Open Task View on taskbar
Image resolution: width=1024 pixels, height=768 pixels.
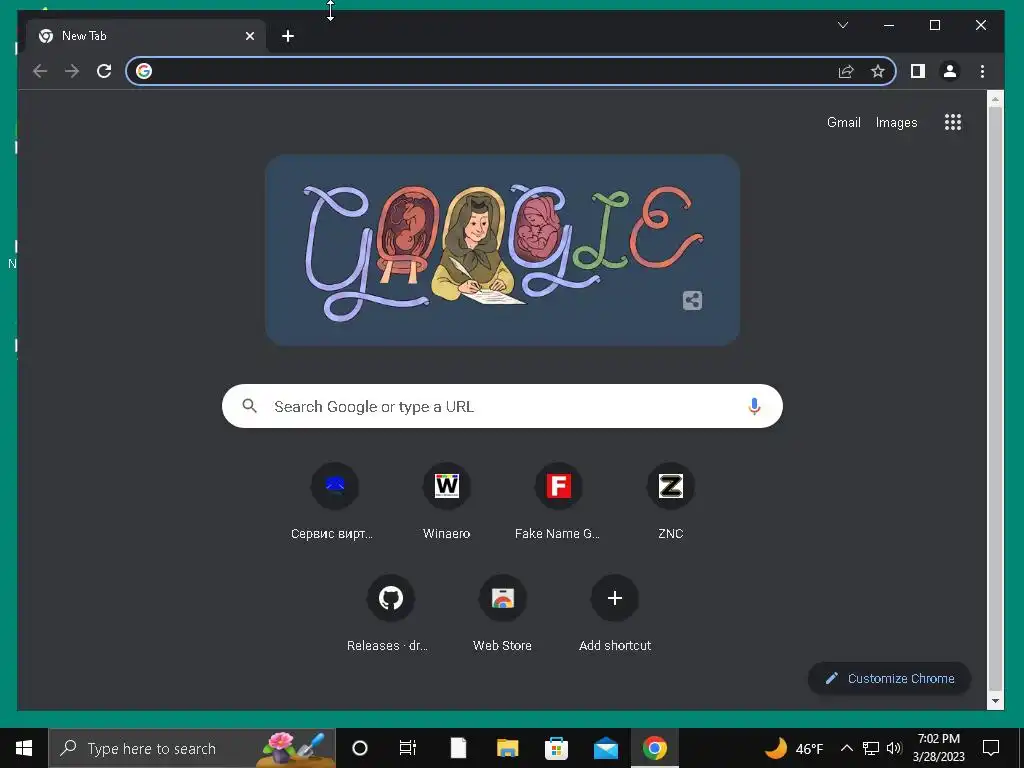tap(408, 748)
